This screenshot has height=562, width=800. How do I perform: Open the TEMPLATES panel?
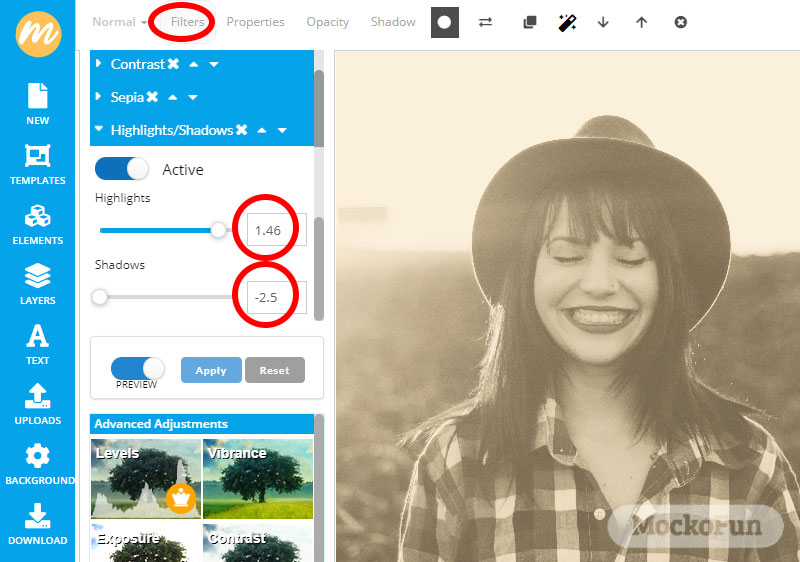38,165
